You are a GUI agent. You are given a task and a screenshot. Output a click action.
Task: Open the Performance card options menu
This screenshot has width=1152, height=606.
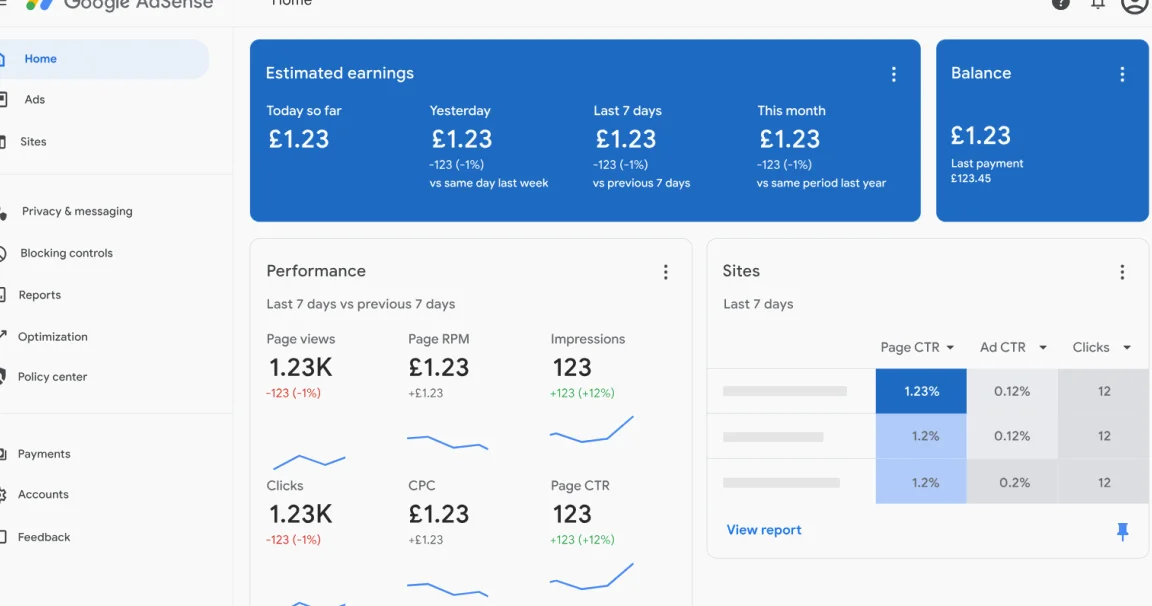(x=666, y=271)
